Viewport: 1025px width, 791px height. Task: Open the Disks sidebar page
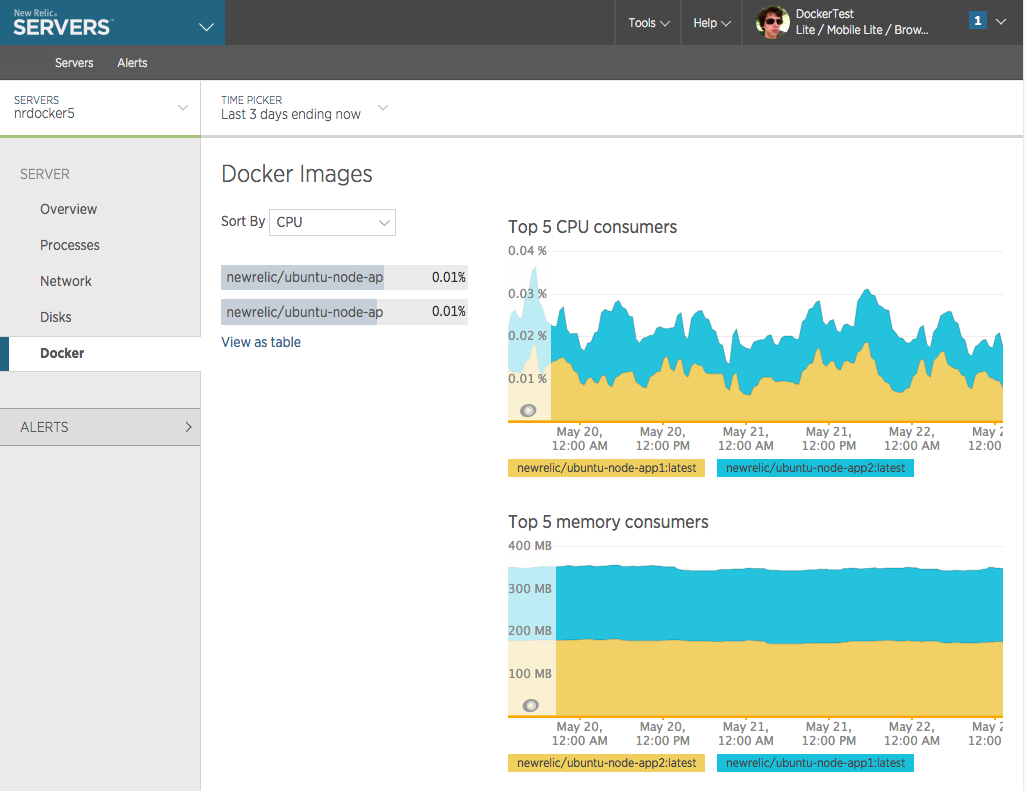(56, 317)
